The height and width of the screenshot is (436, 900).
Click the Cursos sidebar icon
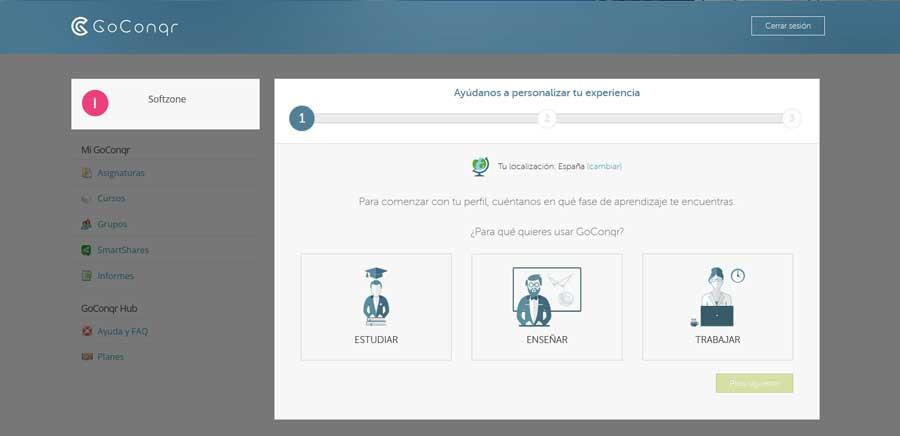point(87,198)
